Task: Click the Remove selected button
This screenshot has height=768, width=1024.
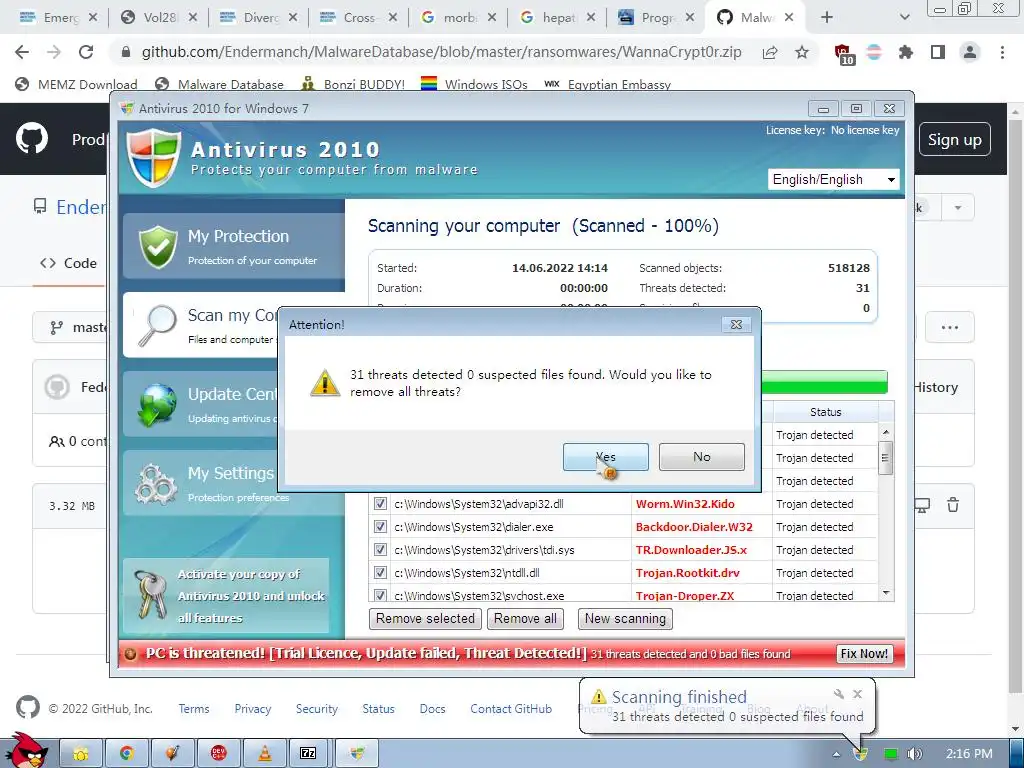Action: 425,618
